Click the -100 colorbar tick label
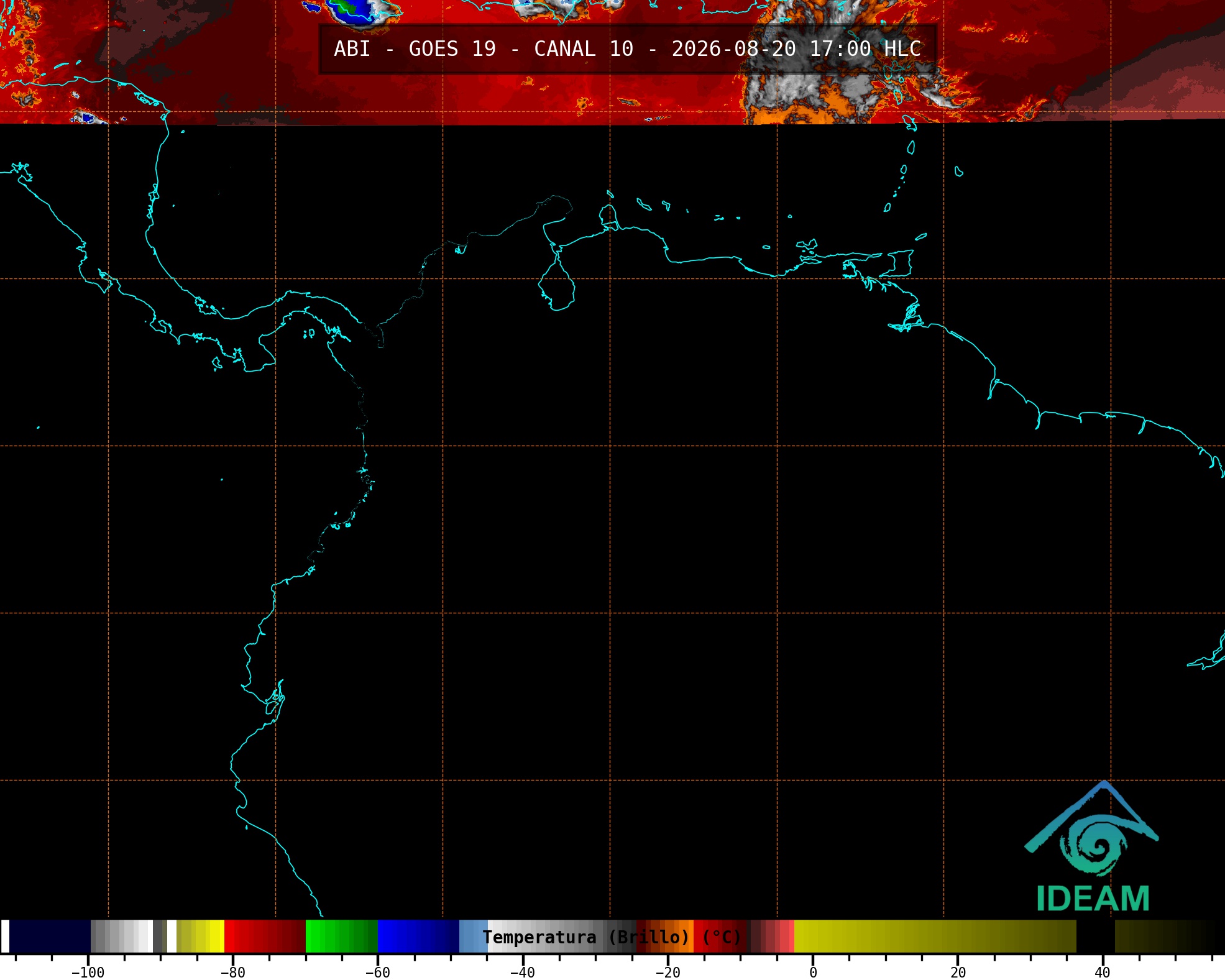 (88, 973)
